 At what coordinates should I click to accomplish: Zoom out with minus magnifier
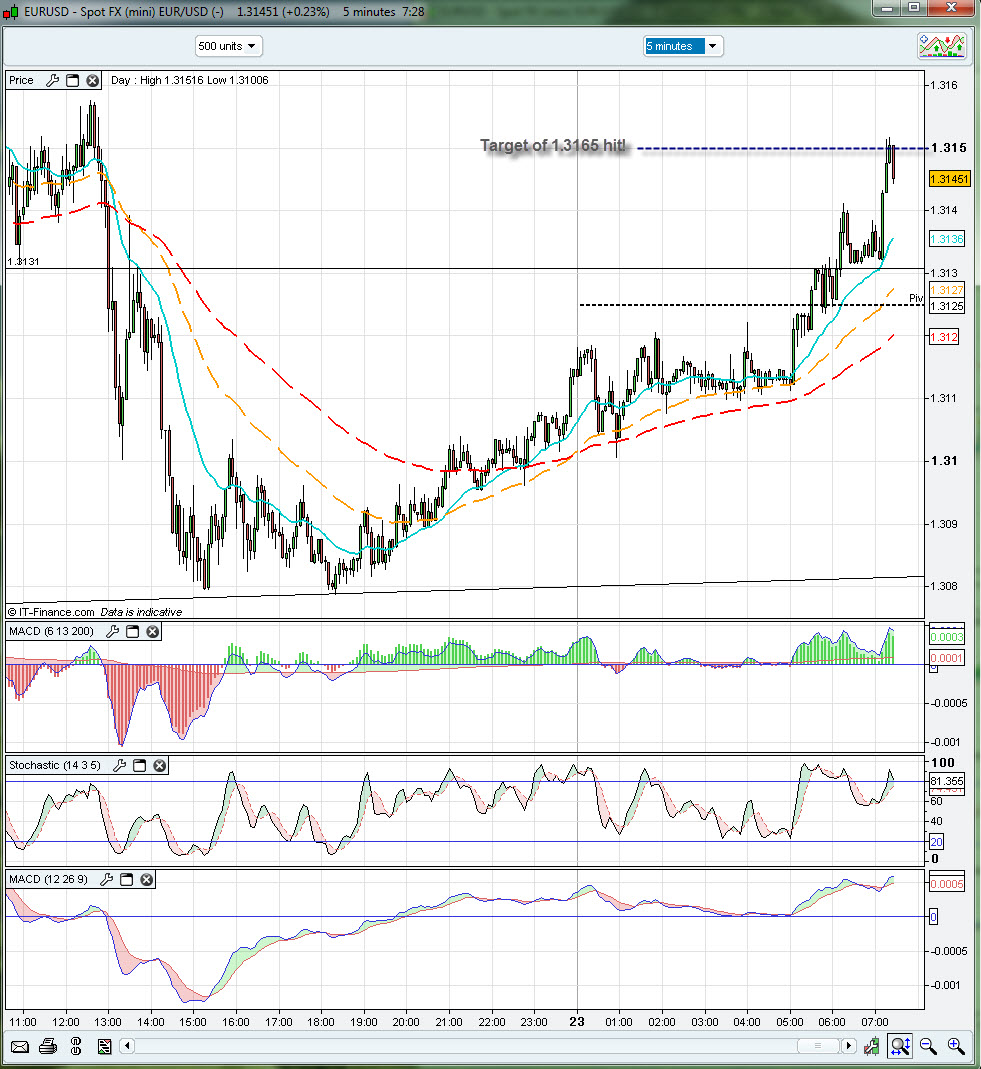tap(928, 1047)
